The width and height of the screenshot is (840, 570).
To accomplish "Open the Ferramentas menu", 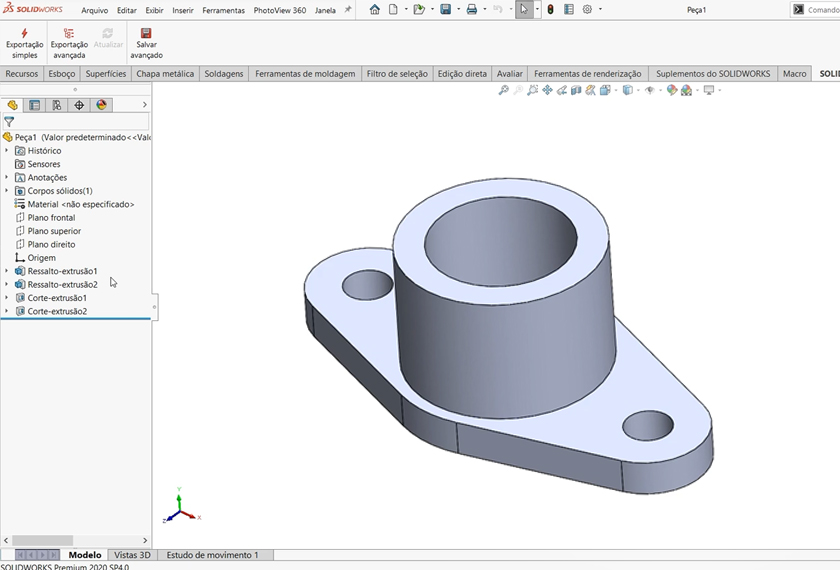I will [223, 10].
